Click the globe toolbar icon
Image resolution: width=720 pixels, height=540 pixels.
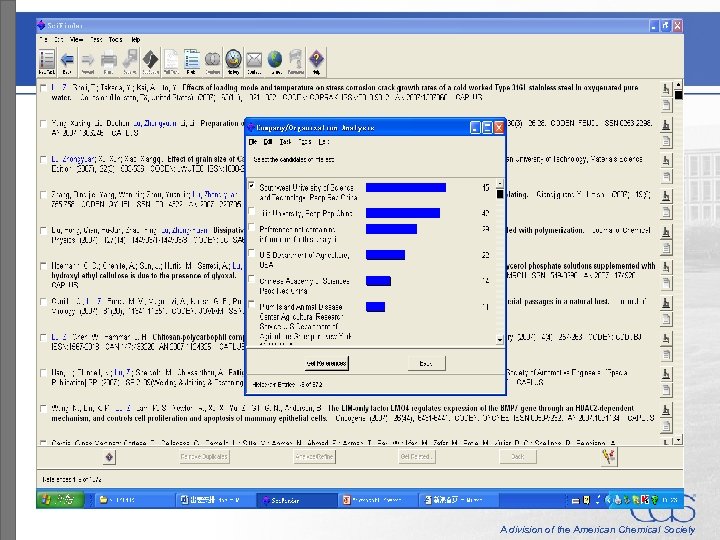(275, 62)
